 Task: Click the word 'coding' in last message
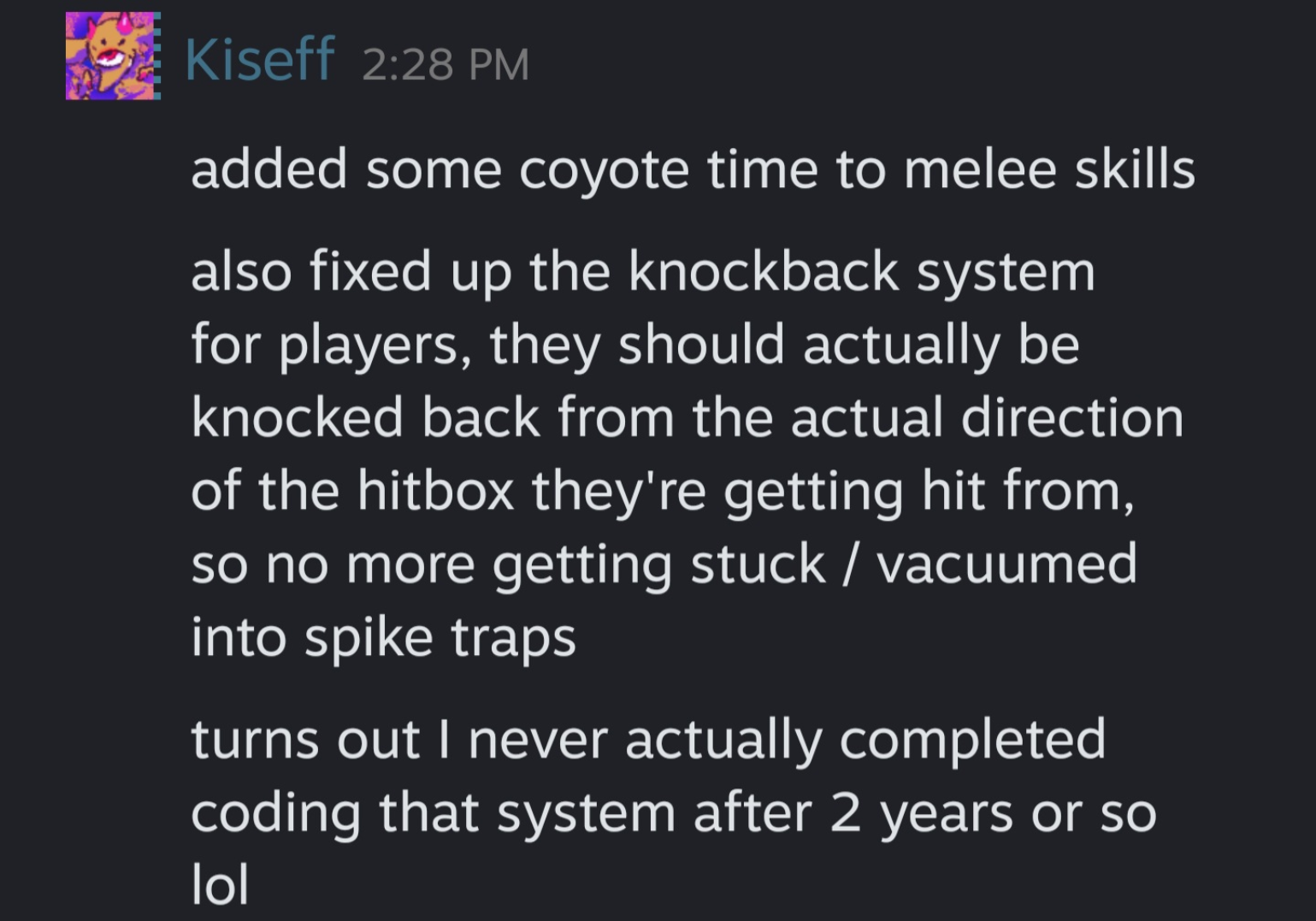(275, 814)
